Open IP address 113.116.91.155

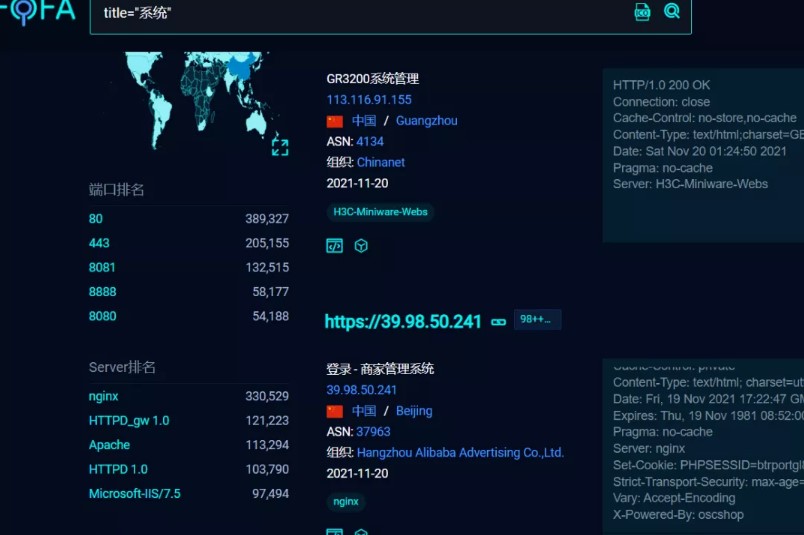[369, 100]
